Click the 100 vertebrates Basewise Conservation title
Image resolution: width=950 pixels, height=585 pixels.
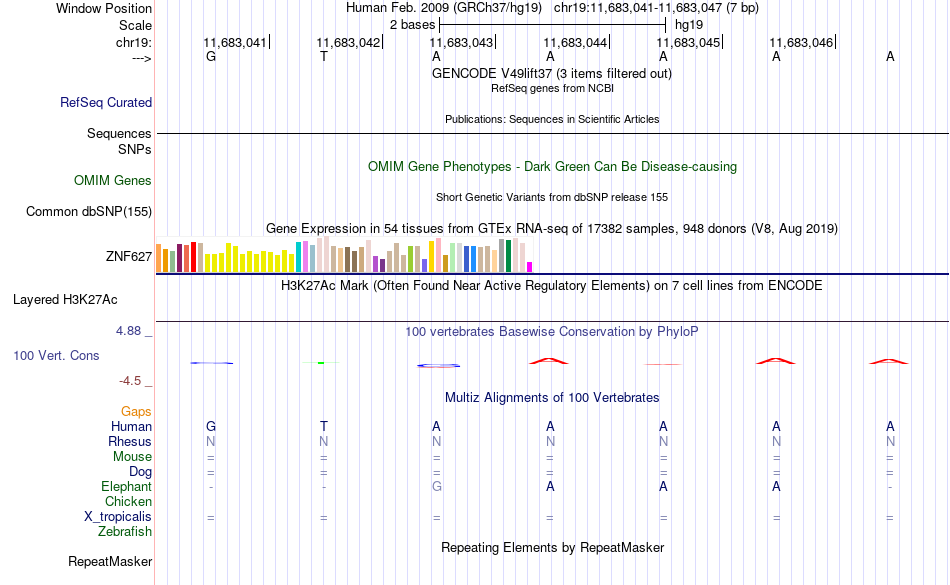click(552, 332)
